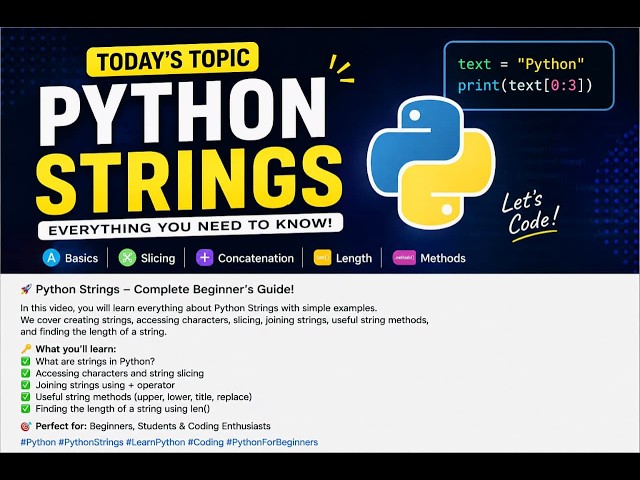Click 'Finding the length of a string using len()' line
The image size is (640, 480).
click(x=122, y=409)
